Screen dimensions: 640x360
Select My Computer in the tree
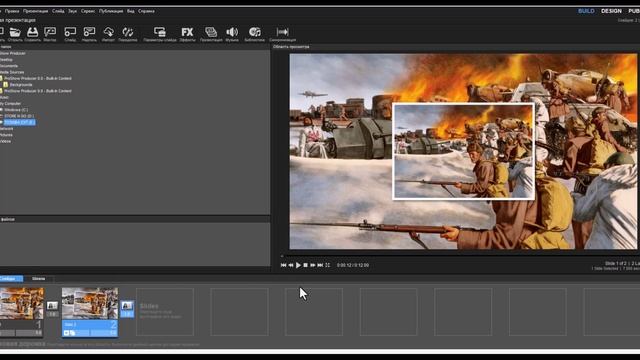click(x=10, y=104)
